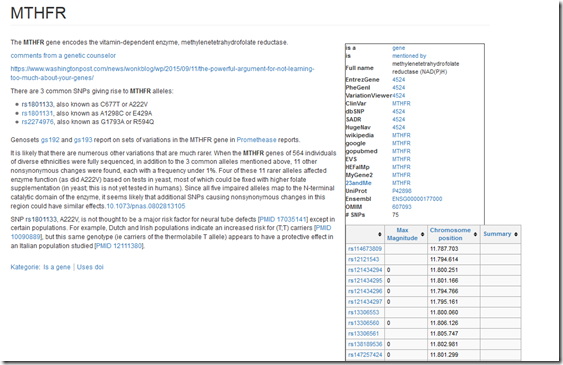Screen dimensions: 563x365
Task: Open UniProt P42898 link
Action: [x=402, y=191]
